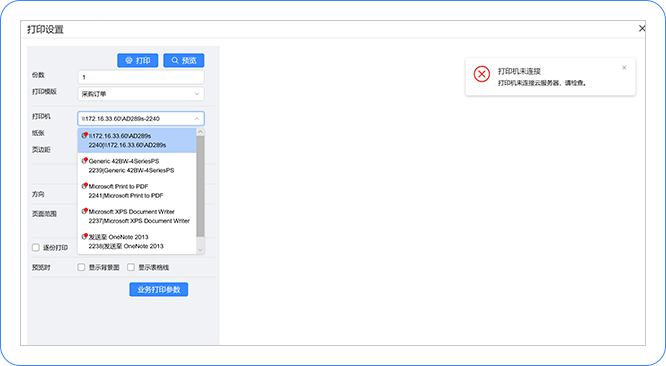Screen dimensions: 666x366
Task: Open the 业务打印参数 settings
Action: [158, 290]
